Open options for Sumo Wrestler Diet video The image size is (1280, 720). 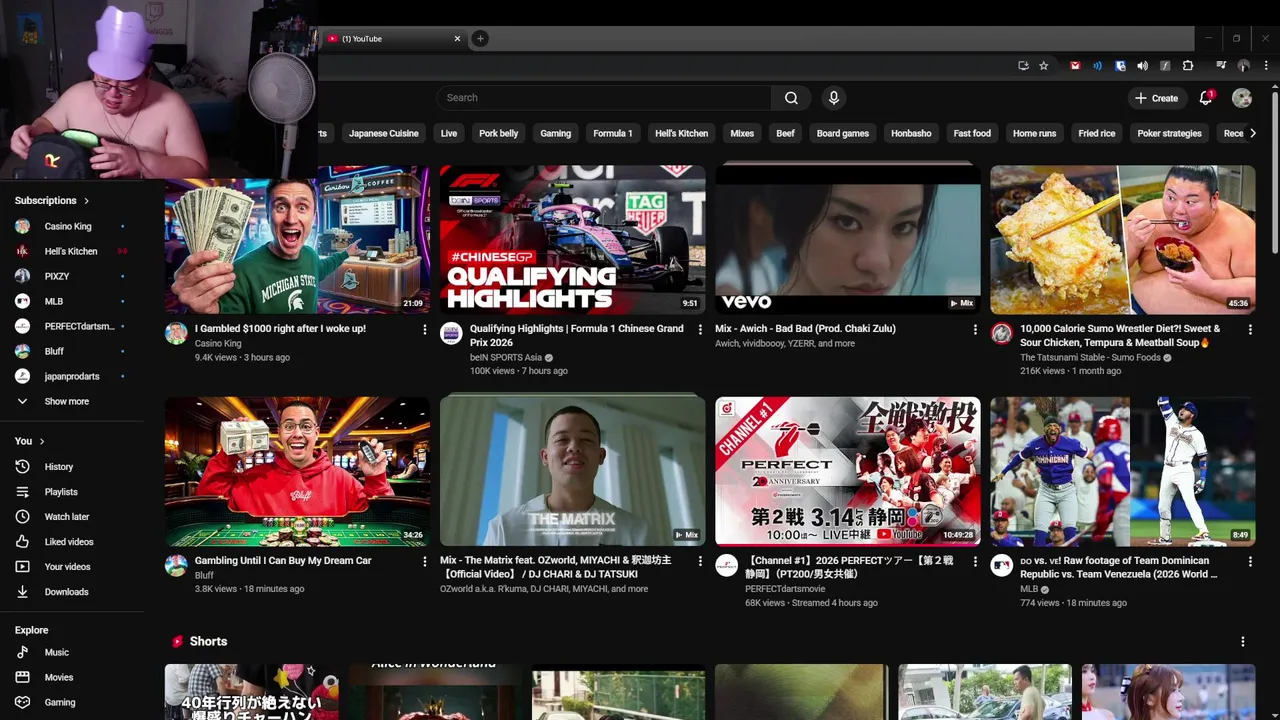[x=1250, y=329]
